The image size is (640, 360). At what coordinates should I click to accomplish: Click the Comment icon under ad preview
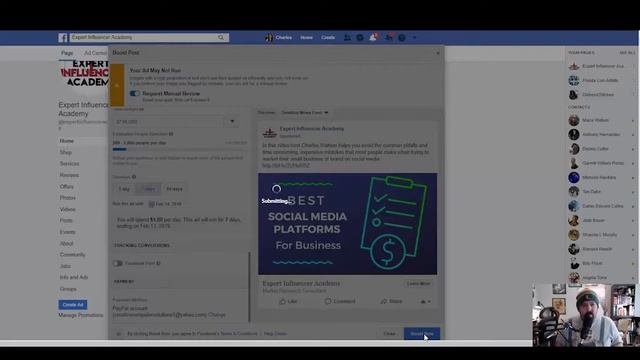[x=328, y=301]
